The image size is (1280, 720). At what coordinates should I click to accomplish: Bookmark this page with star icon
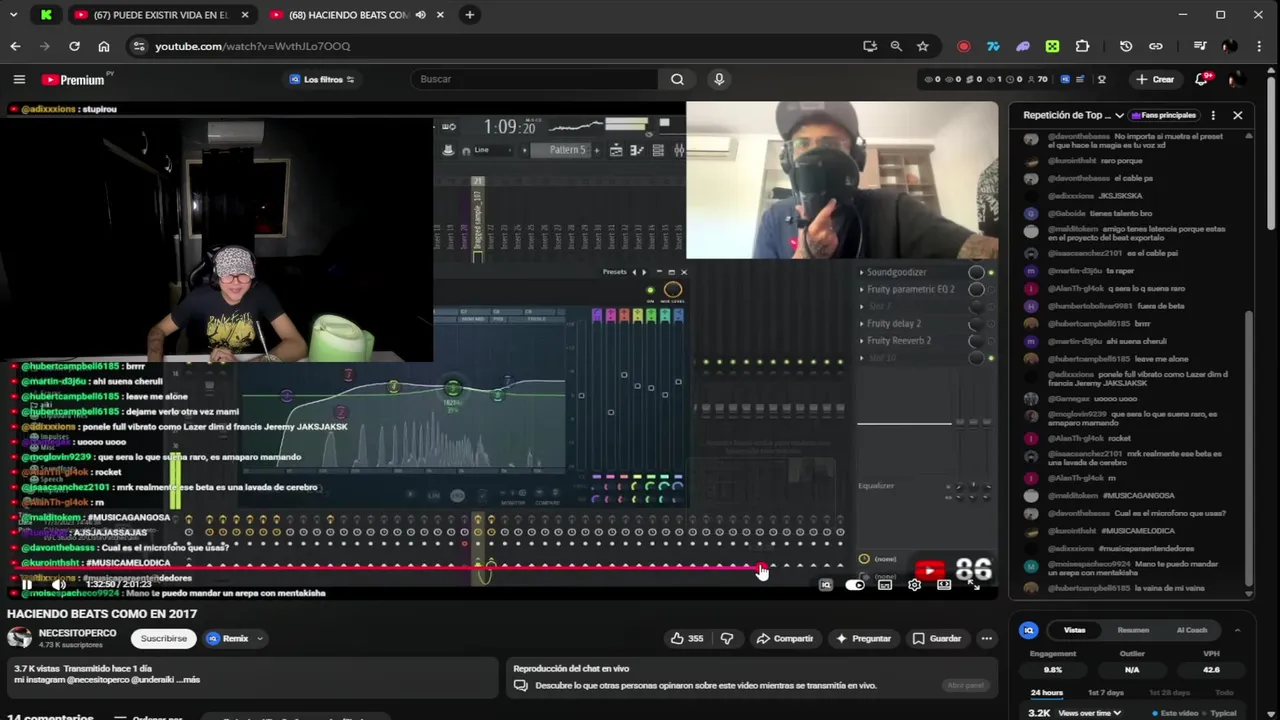coord(922,46)
